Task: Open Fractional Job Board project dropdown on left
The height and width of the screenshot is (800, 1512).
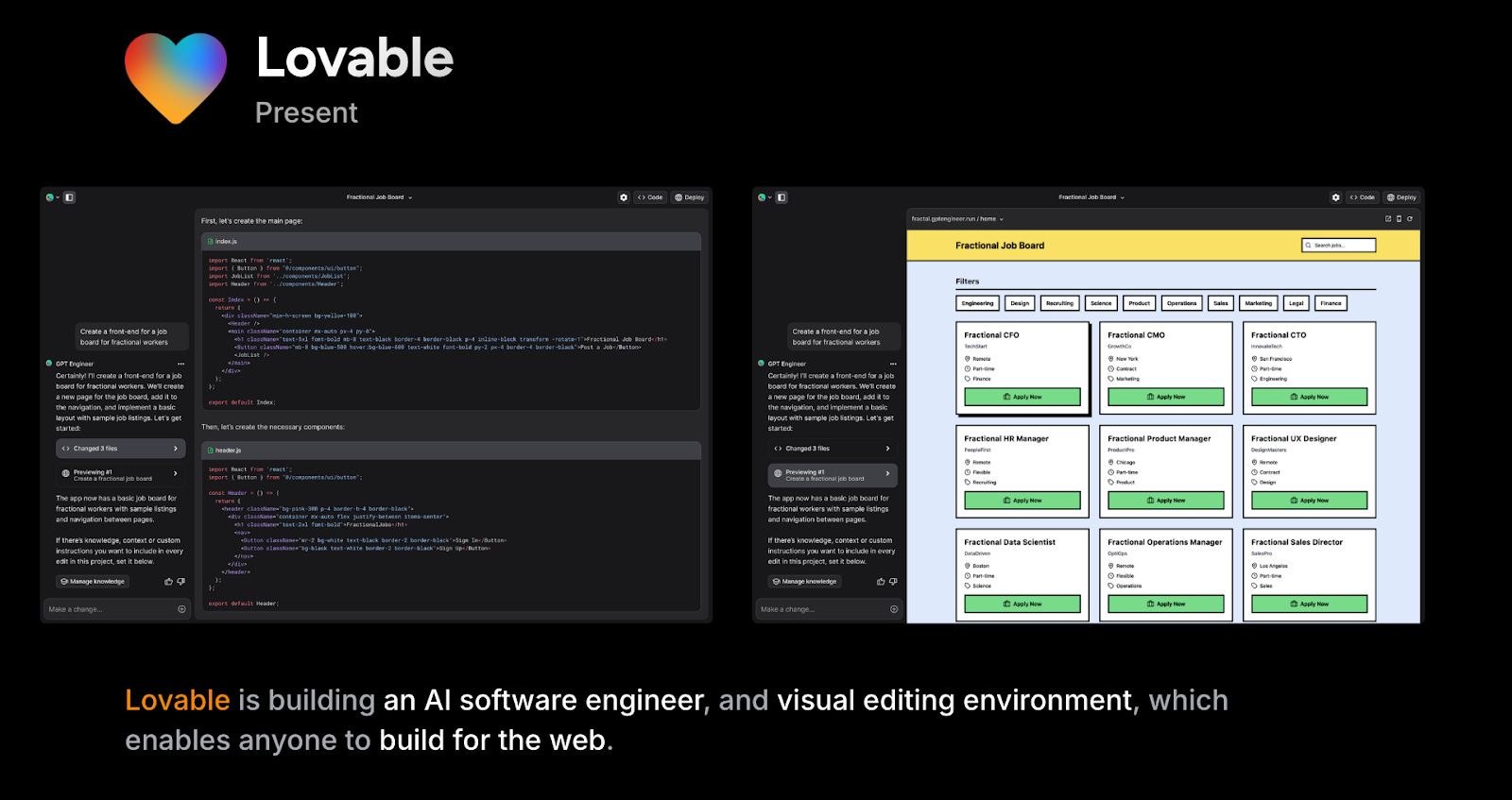Action: (379, 197)
